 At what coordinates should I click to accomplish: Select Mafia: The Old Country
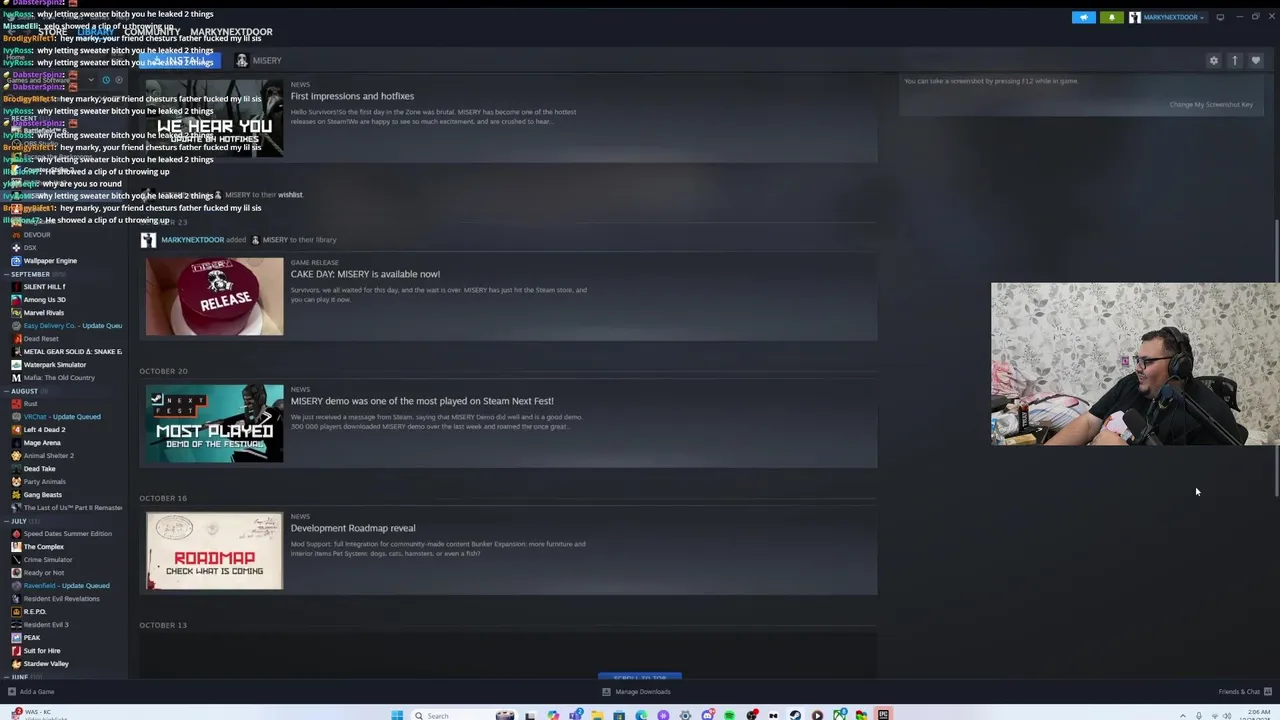click(x=59, y=378)
